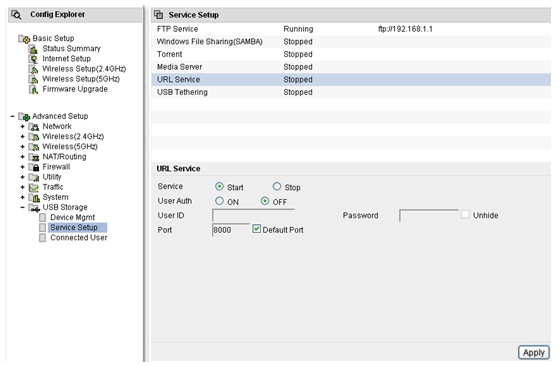
Task: Click the Config Explorer magnifier icon
Action: [x=16, y=15]
